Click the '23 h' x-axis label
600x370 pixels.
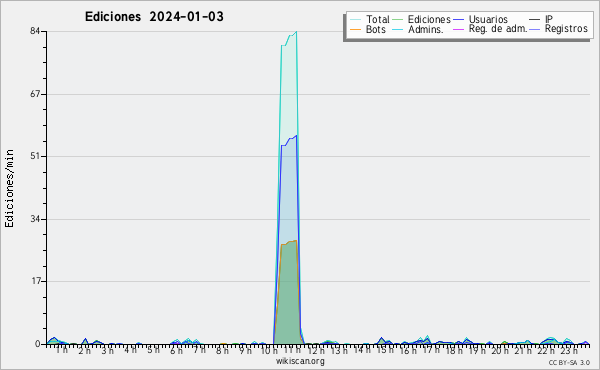click(x=569, y=350)
